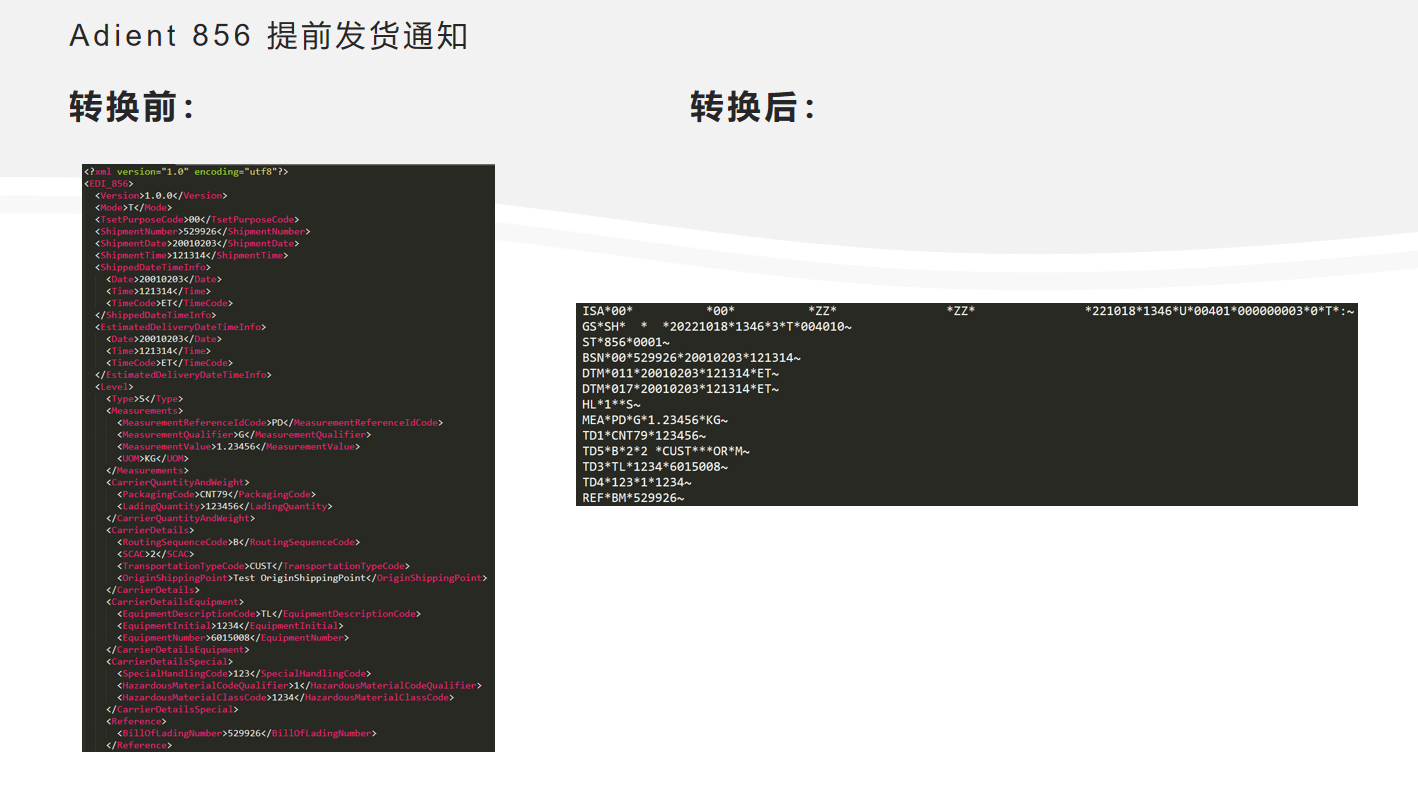Screen dimensions: 1418x792
Task: Click the HL*1**S~ segment
Action: [x=612, y=404]
